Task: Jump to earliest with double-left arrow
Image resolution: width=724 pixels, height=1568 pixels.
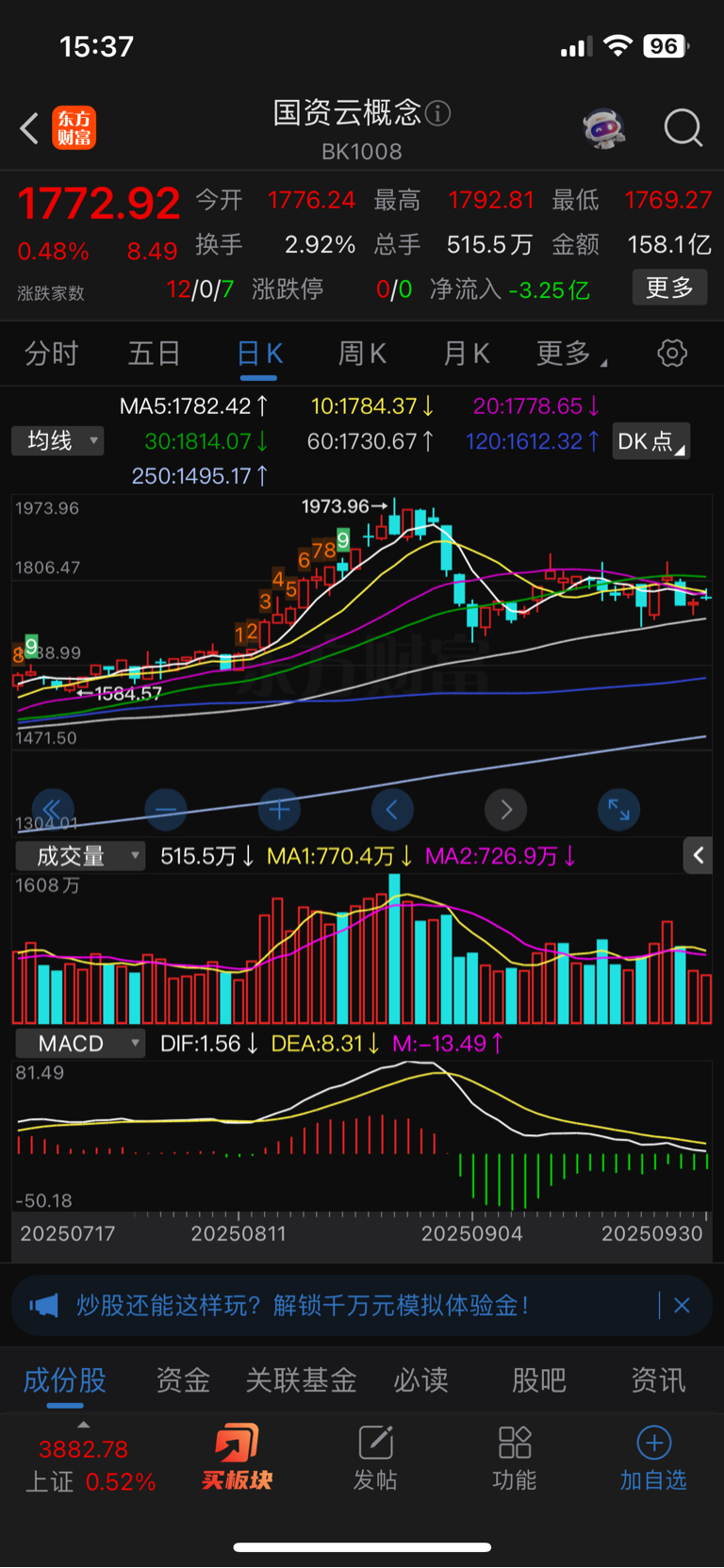Action: (x=53, y=809)
